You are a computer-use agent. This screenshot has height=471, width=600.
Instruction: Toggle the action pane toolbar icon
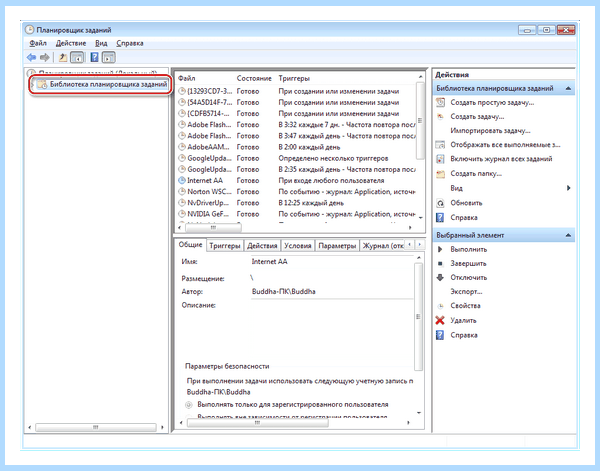pos(109,58)
